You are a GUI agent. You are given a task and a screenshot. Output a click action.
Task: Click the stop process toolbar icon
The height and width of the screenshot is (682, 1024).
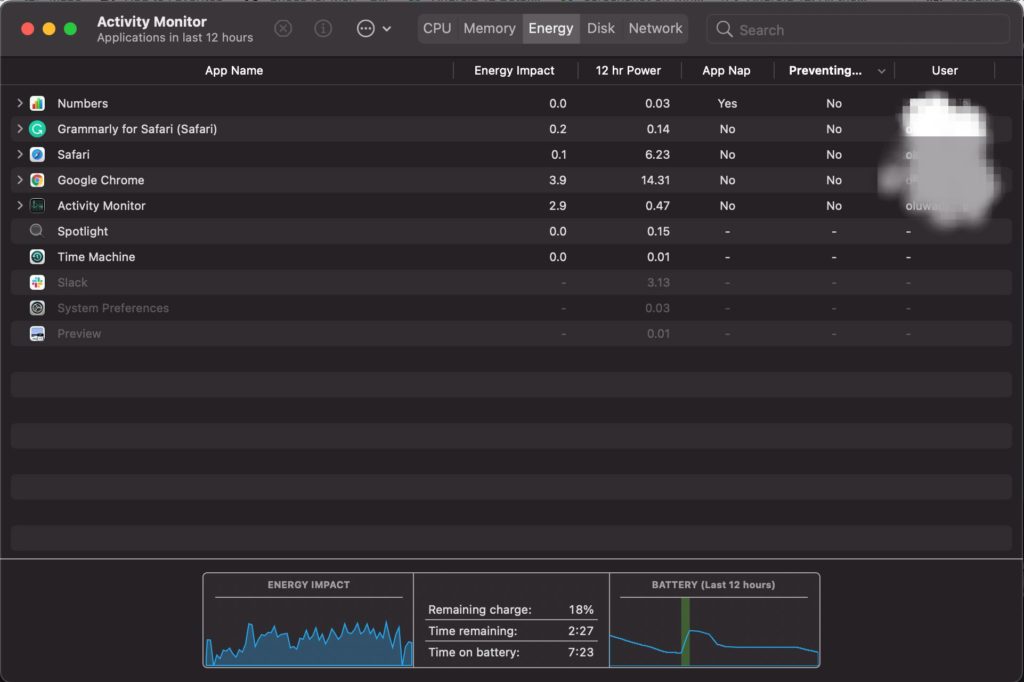point(283,29)
